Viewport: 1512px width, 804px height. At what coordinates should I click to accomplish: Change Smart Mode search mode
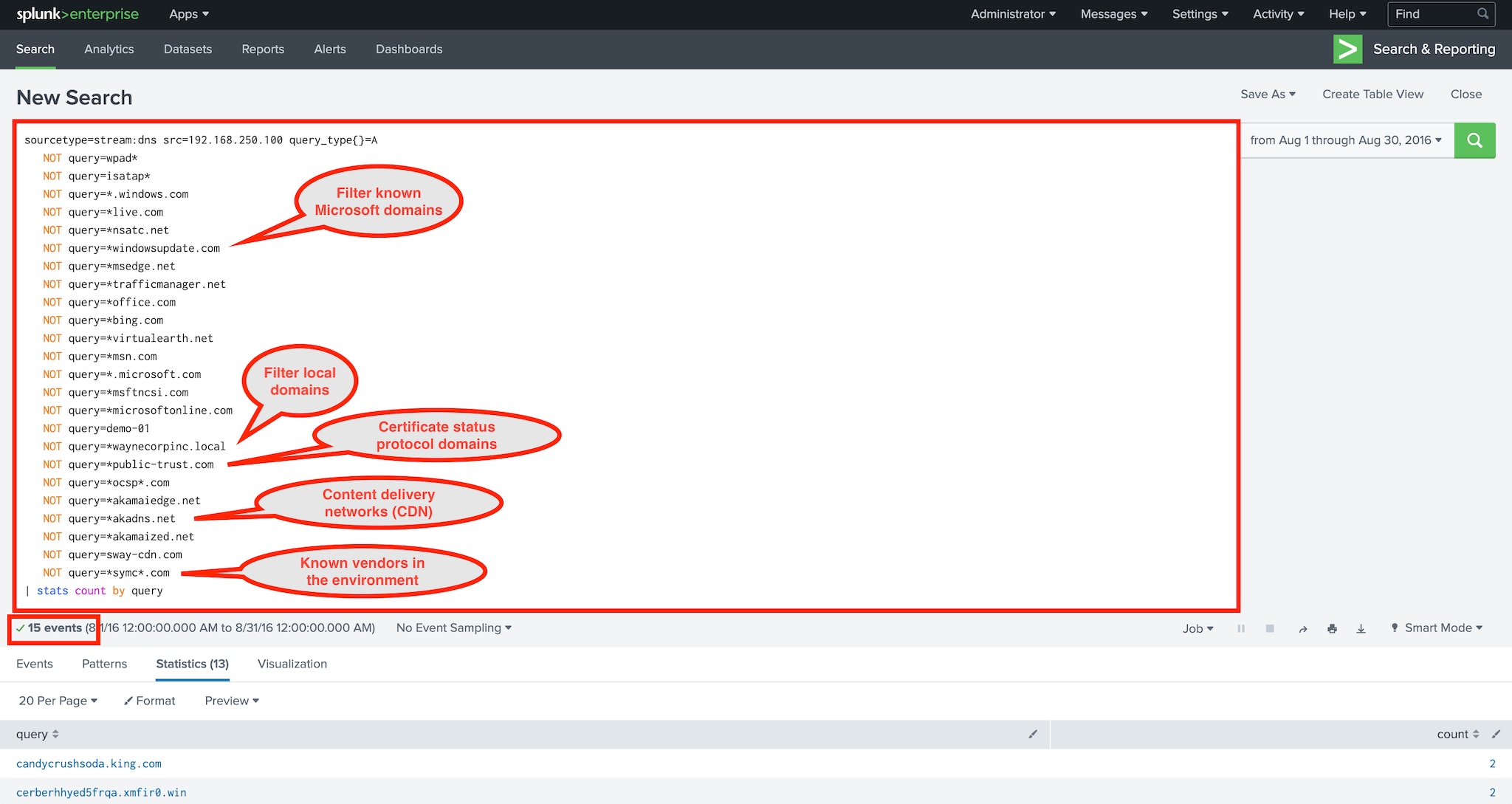coord(1437,628)
